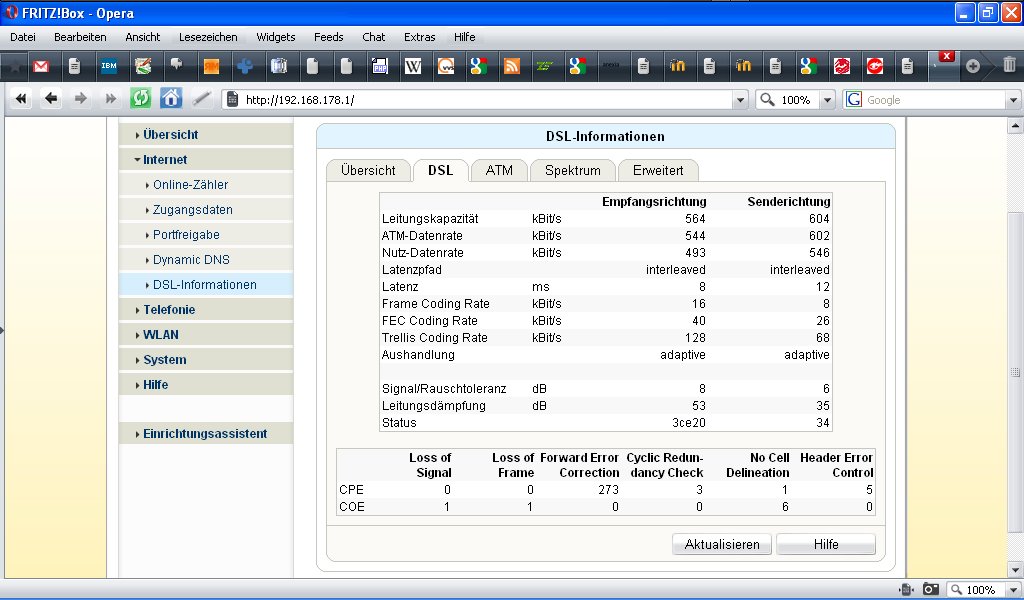Switch to the Spektrum tab
1024x600 pixels.
[572, 170]
